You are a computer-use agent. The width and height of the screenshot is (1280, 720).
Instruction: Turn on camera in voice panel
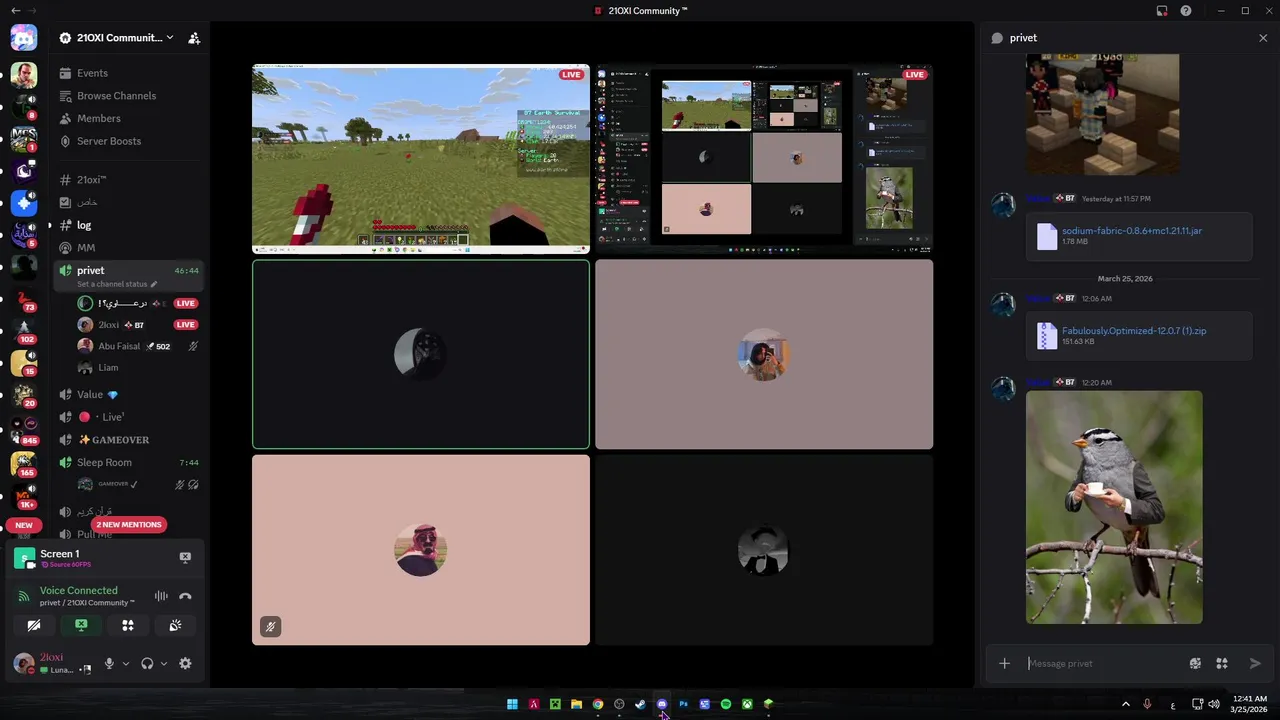34,625
